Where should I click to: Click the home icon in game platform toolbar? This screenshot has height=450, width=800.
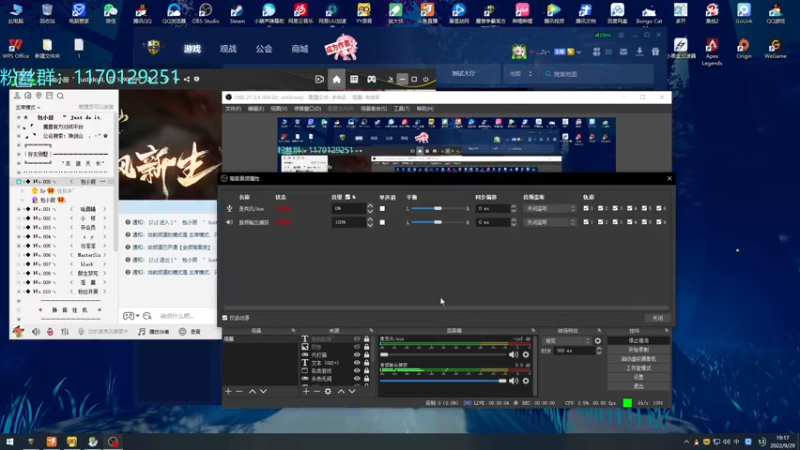pos(337,79)
